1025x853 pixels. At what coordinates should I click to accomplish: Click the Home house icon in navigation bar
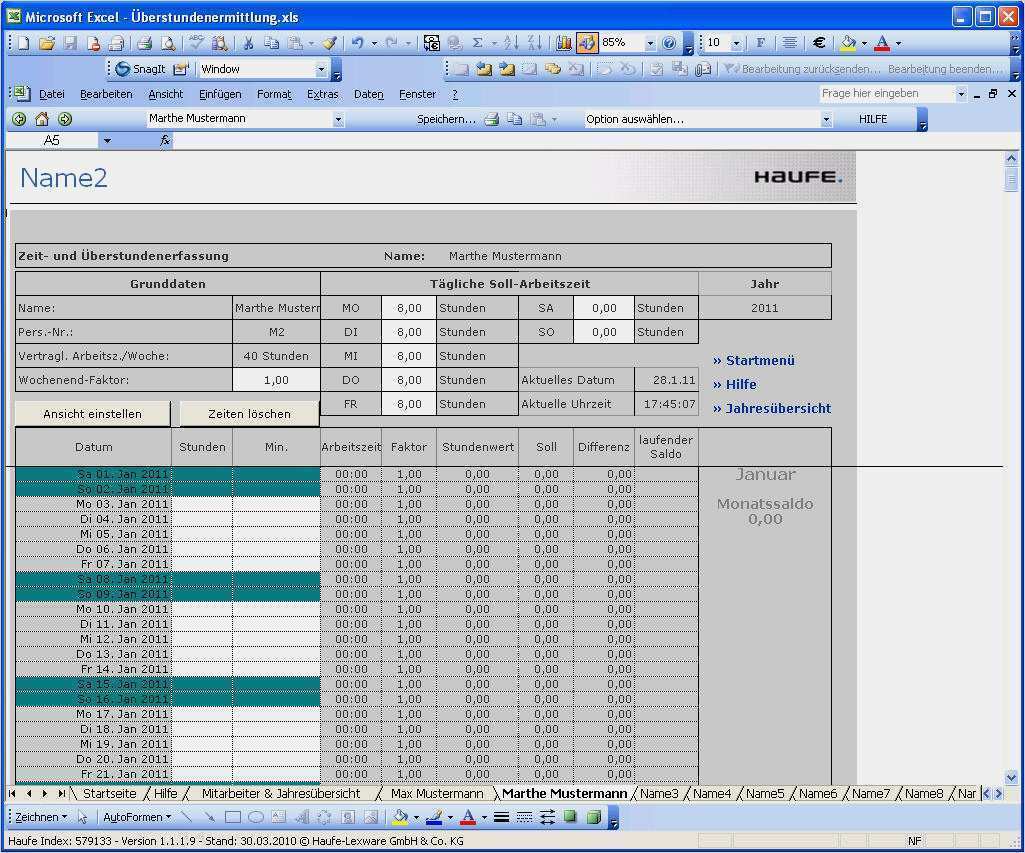[42, 119]
